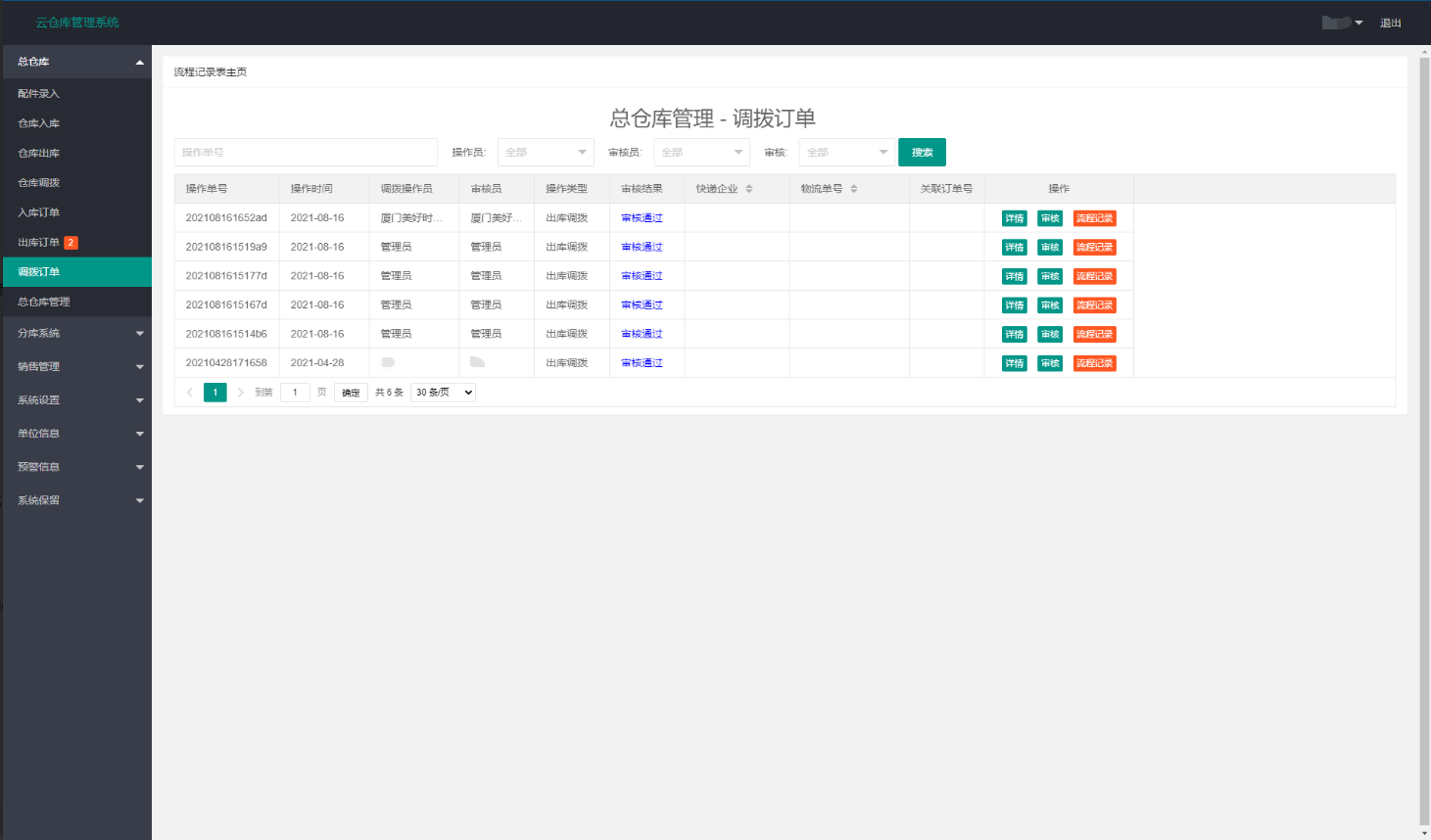Viewport: 1431px width, 840px height.
Task: Click 审核 for order 202108161514b6
Action: (1050, 335)
